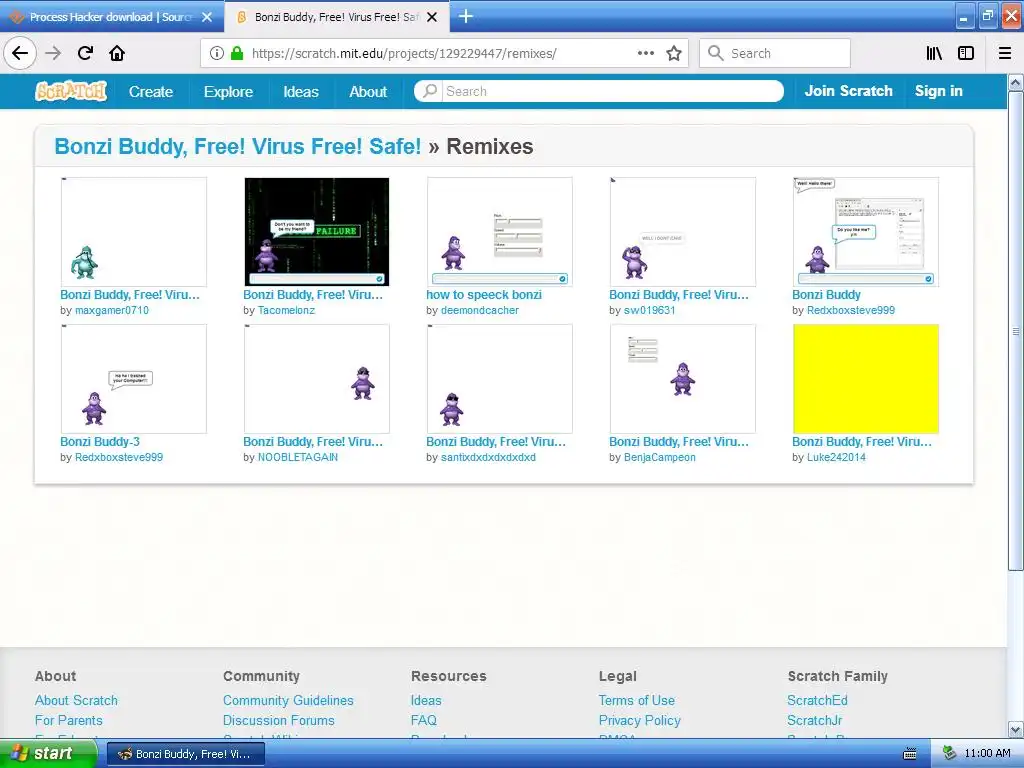This screenshot has width=1024, height=768.
Task: Open the browser home page icon
Action: pos(117,54)
